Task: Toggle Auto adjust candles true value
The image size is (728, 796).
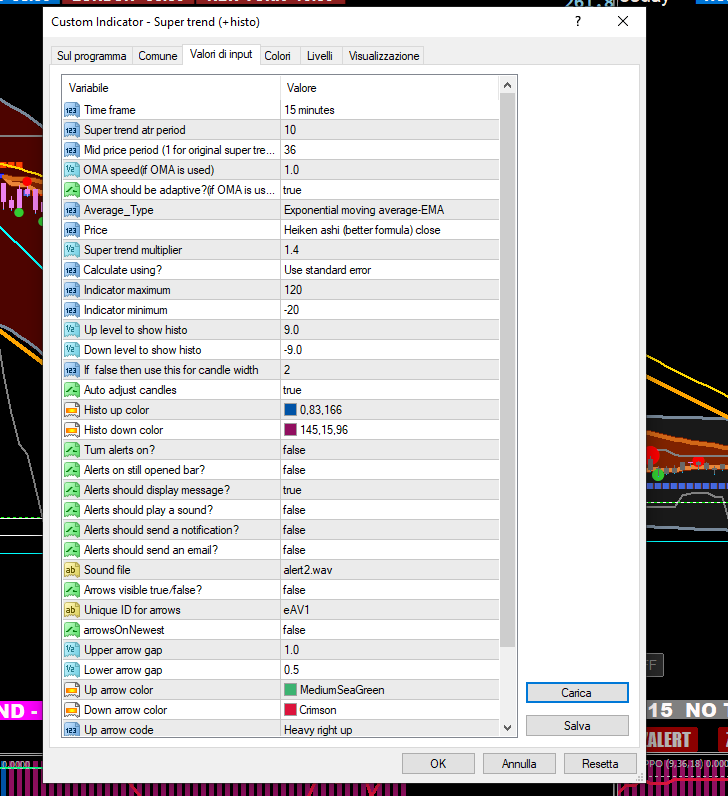Action: coord(390,390)
